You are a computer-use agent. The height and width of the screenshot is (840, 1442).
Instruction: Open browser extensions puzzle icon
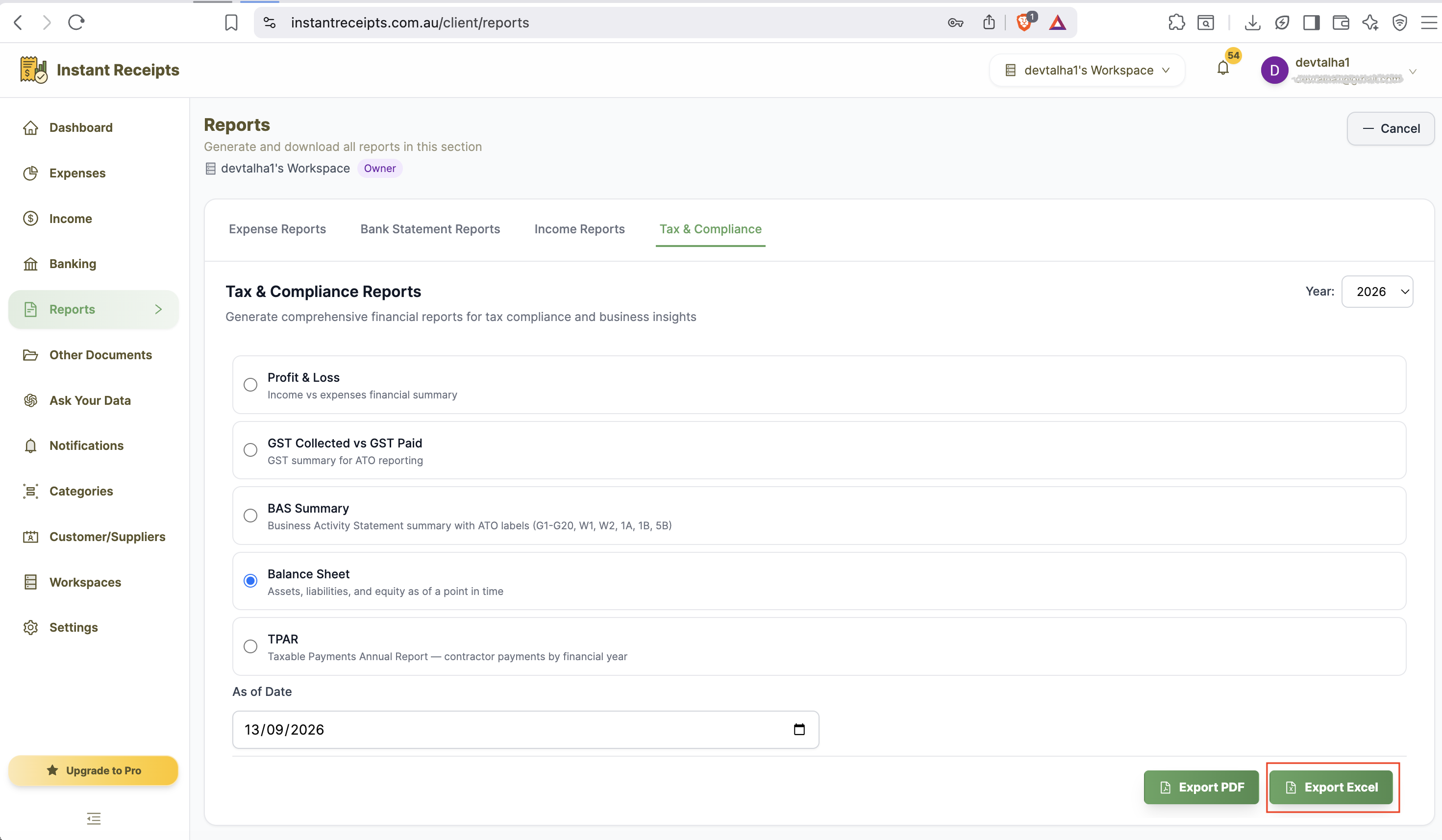(x=1176, y=23)
